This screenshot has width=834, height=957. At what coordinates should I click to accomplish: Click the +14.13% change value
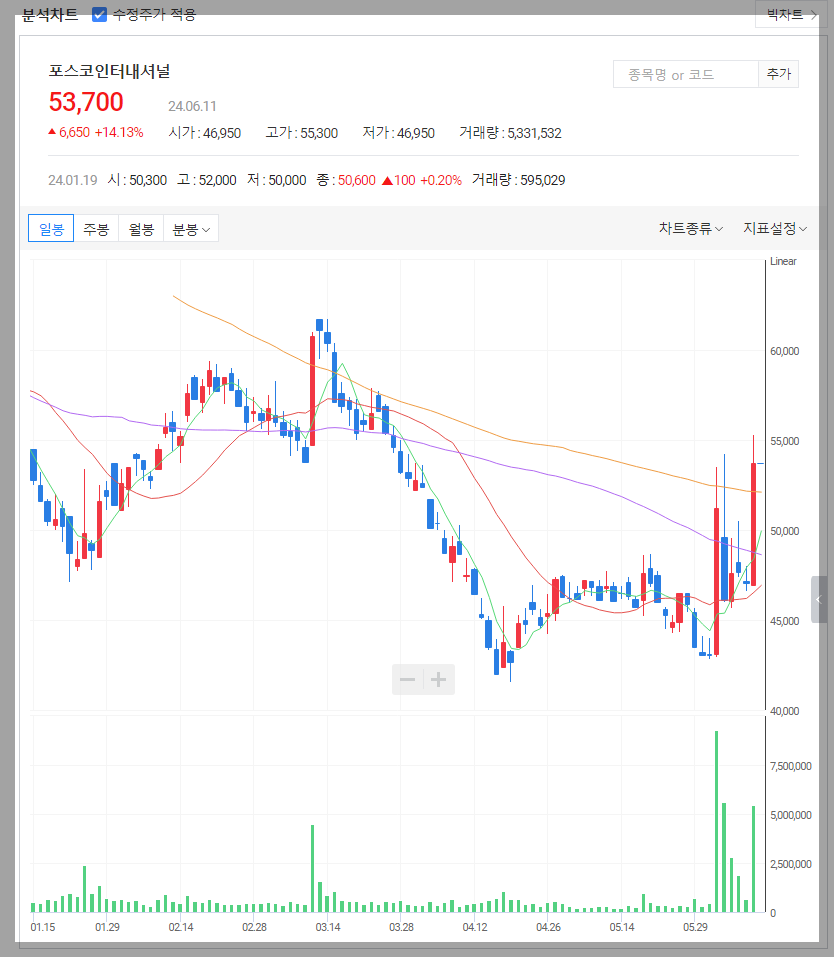tap(119, 132)
